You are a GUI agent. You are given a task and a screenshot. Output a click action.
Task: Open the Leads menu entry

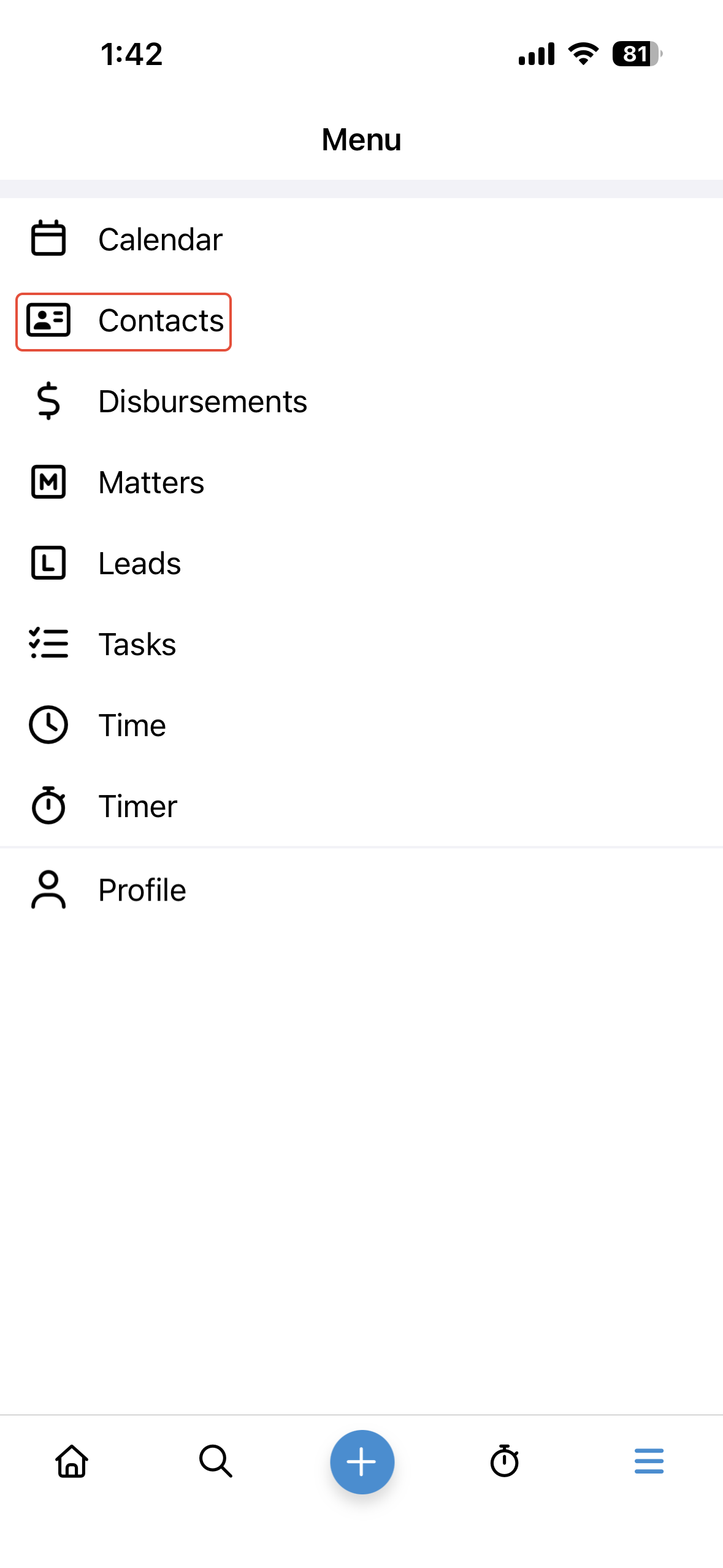coord(140,564)
